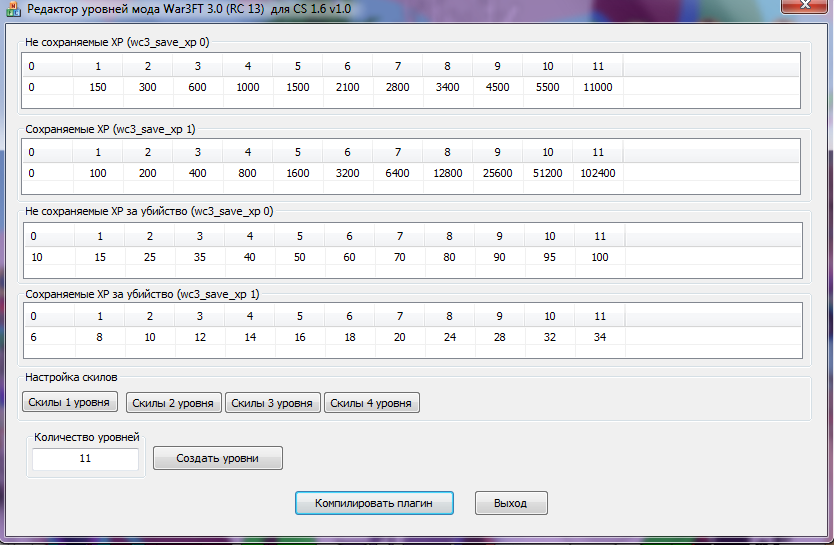Select cell 300 in non-saved XP table
This screenshot has height=545, width=834.
(148, 87)
